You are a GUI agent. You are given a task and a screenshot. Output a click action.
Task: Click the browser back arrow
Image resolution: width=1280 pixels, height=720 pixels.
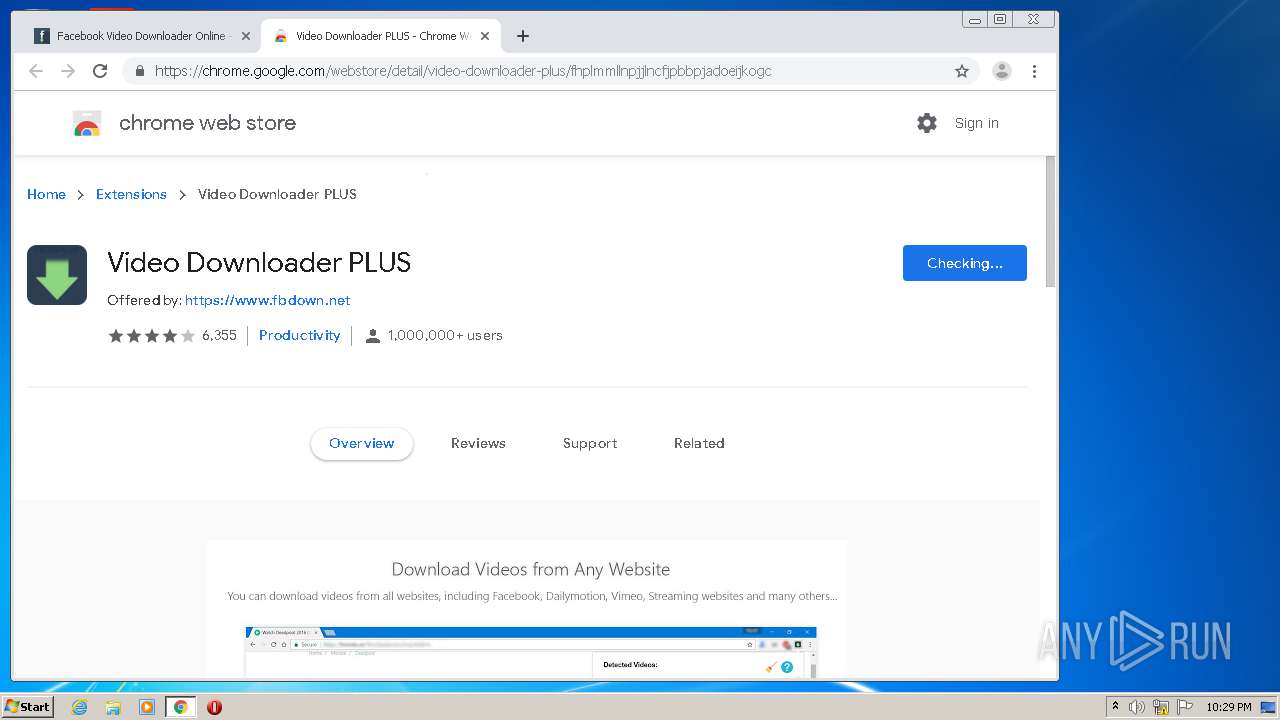(36, 71)
